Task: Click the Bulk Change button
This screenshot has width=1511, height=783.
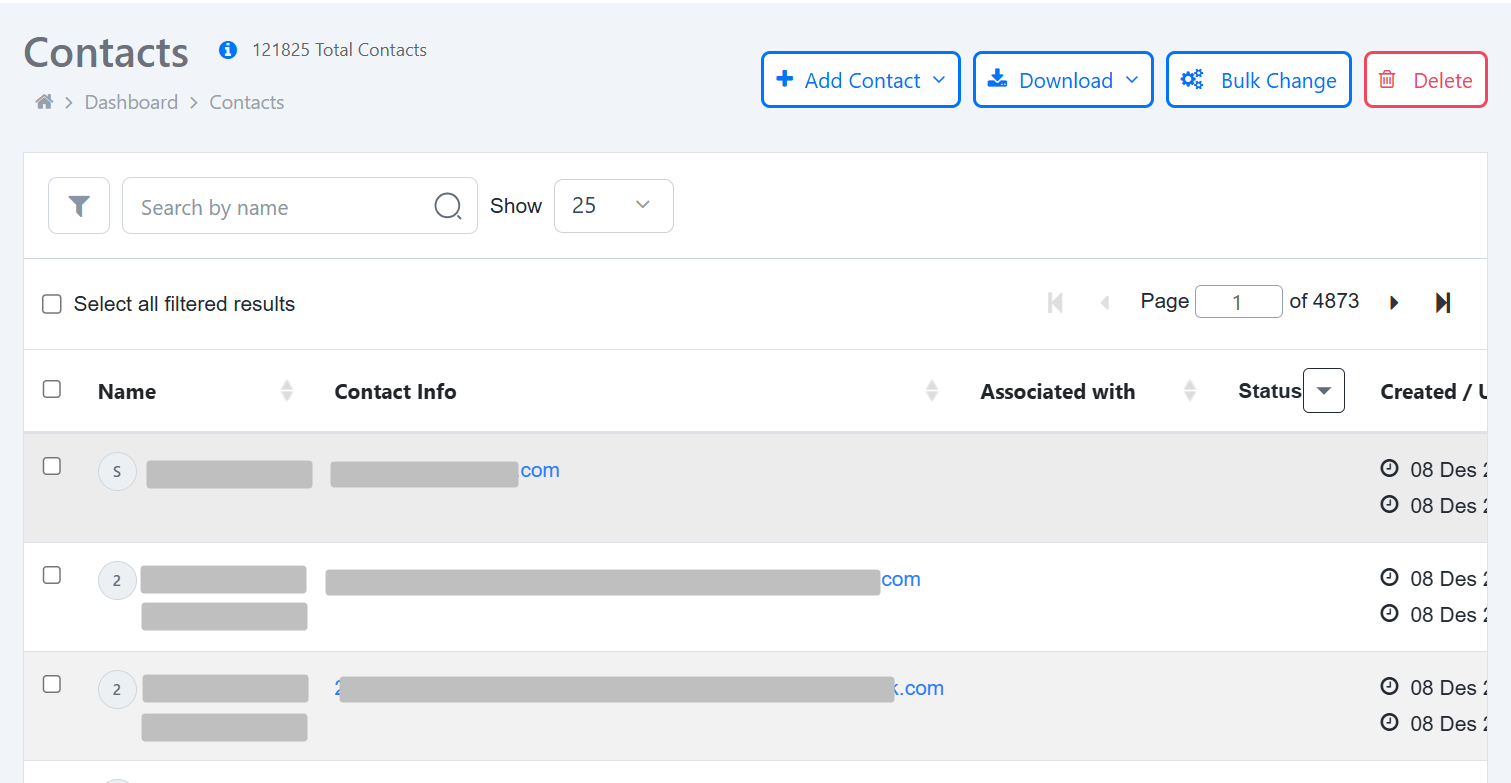Action: point(1258,80)
